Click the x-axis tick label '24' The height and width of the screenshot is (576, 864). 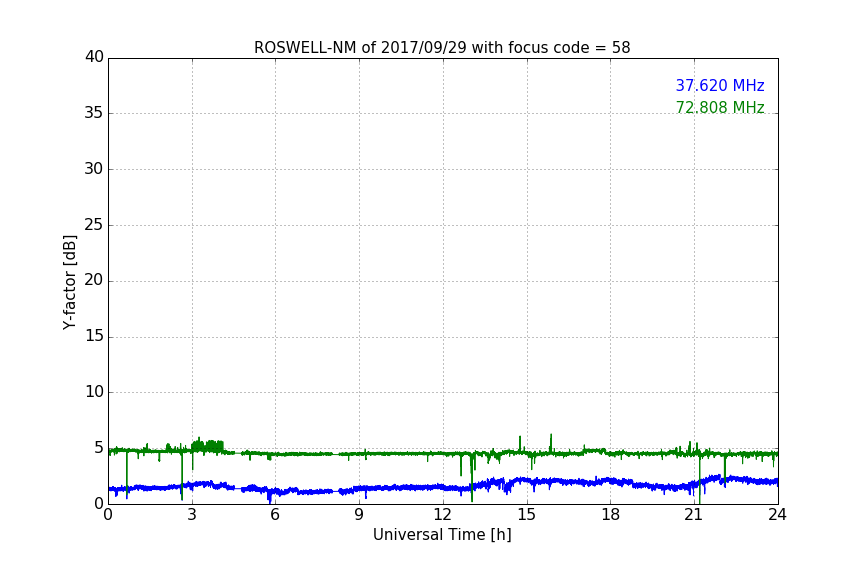(x=777, y=515)
